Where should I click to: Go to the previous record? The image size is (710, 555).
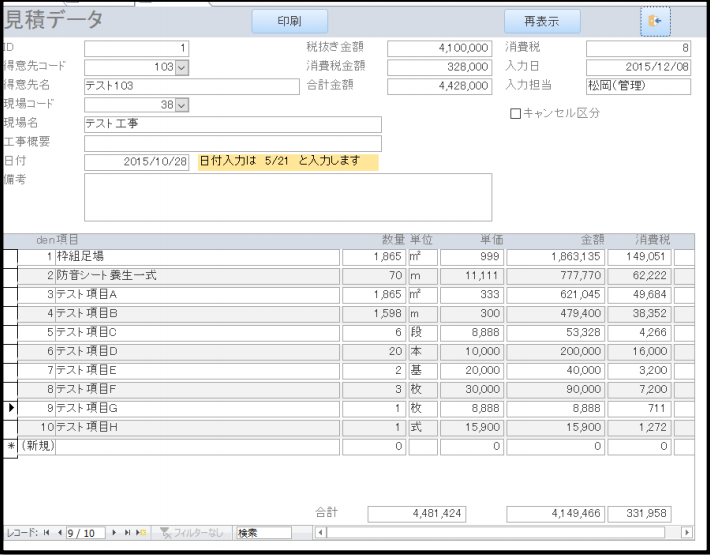(x=58, y=533)
